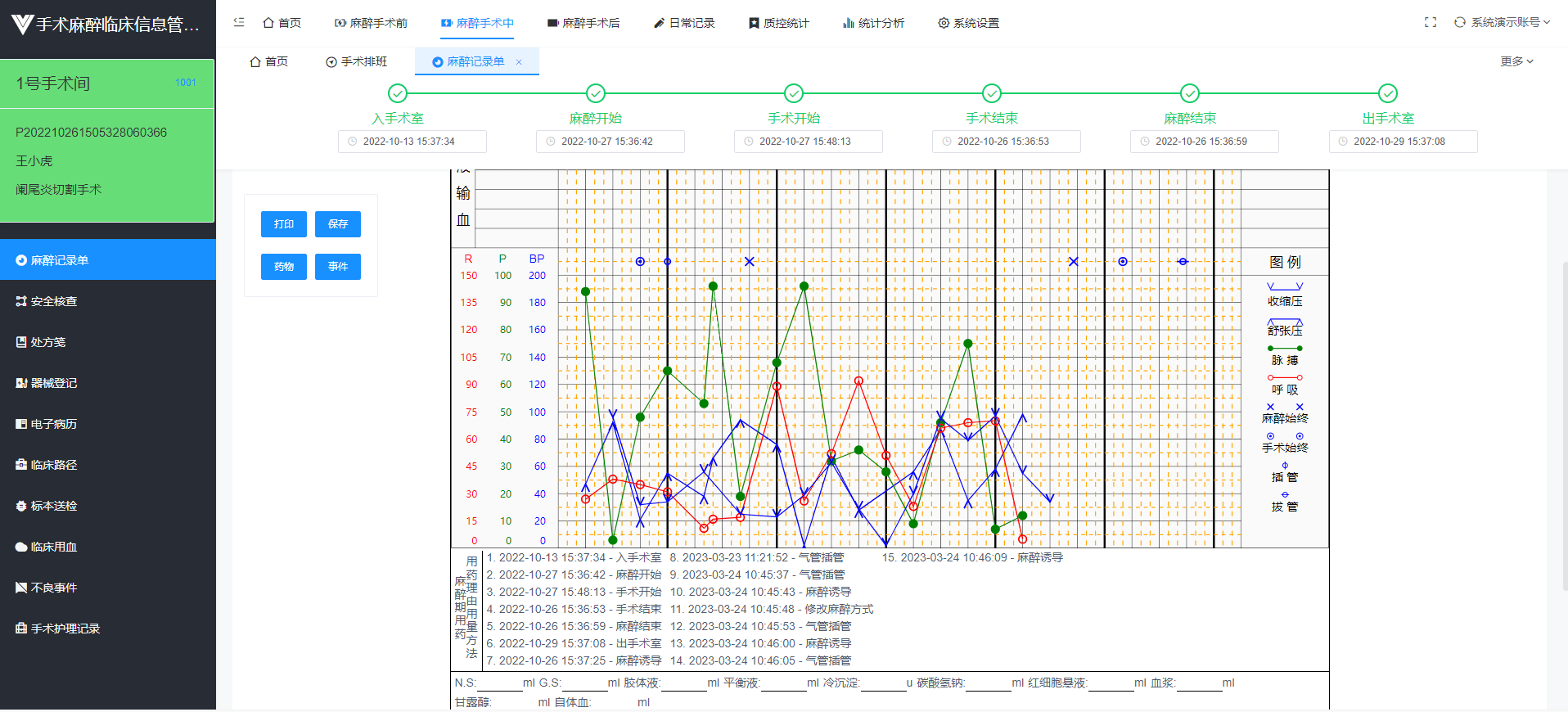
Task: Open 处方笺 from the sidebar
Action: coord(48,342)
